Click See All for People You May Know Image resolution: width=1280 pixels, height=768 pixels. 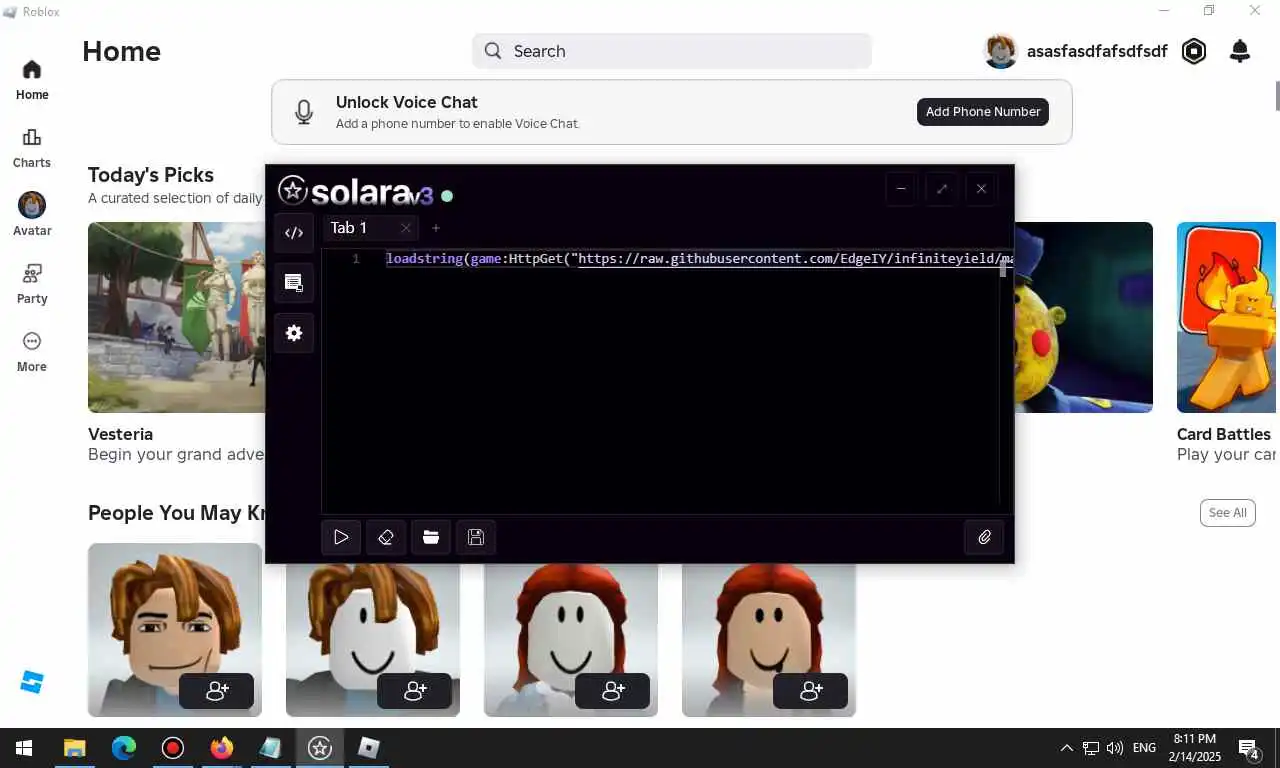coord(1227,513)
